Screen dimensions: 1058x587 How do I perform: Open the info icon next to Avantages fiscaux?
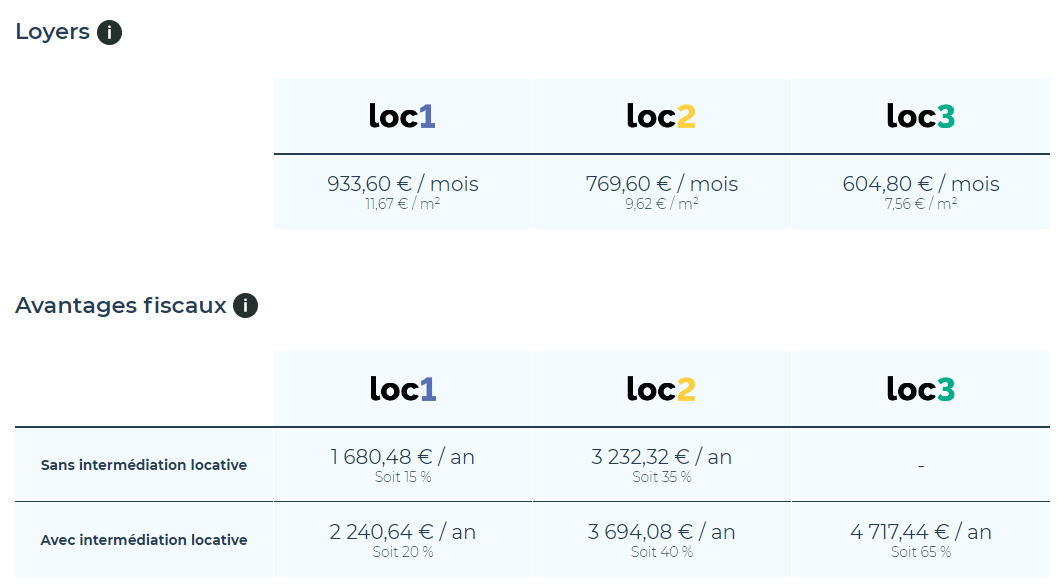pyautogui.click(x=246, y=306)
